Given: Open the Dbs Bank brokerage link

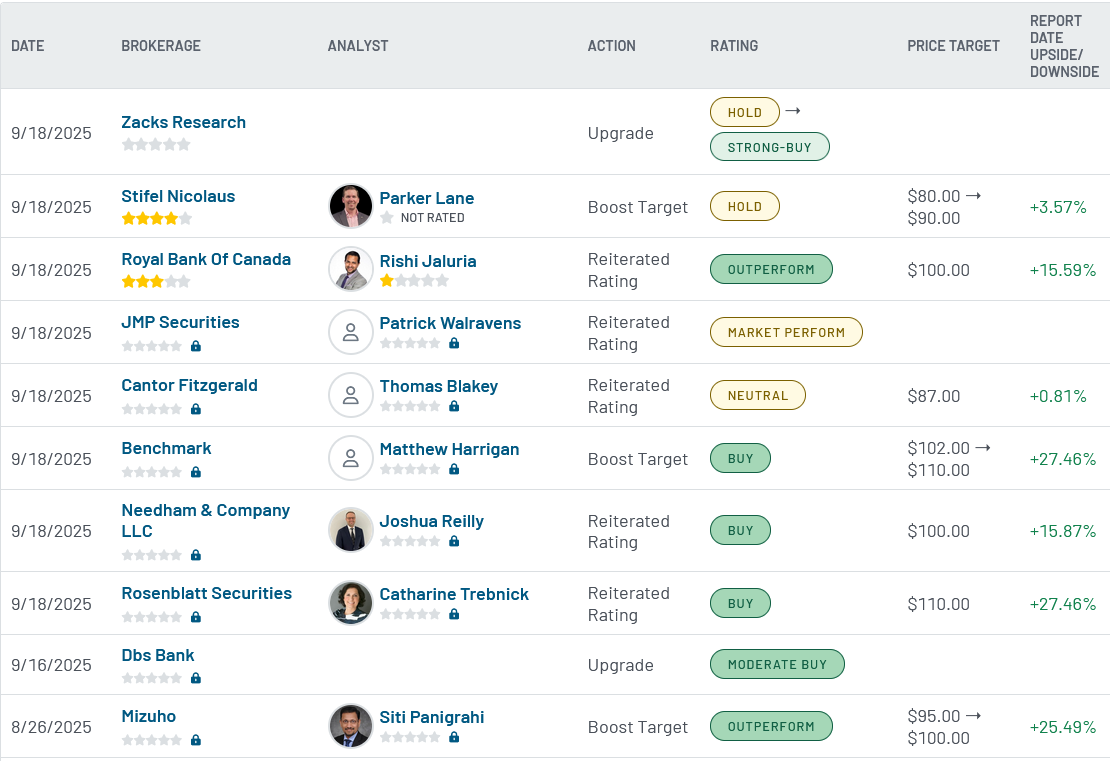Looking at the screenshot, I should (157, 656).
